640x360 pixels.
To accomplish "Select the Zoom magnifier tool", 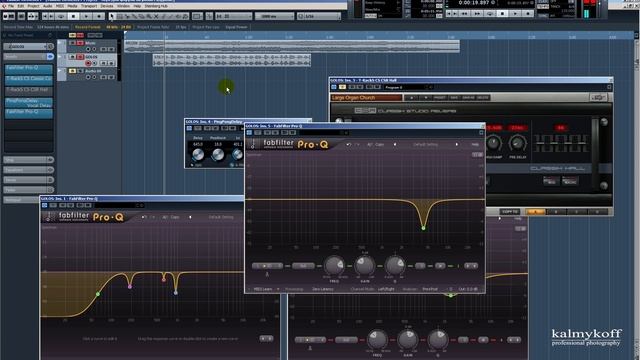I will (149, 16).
